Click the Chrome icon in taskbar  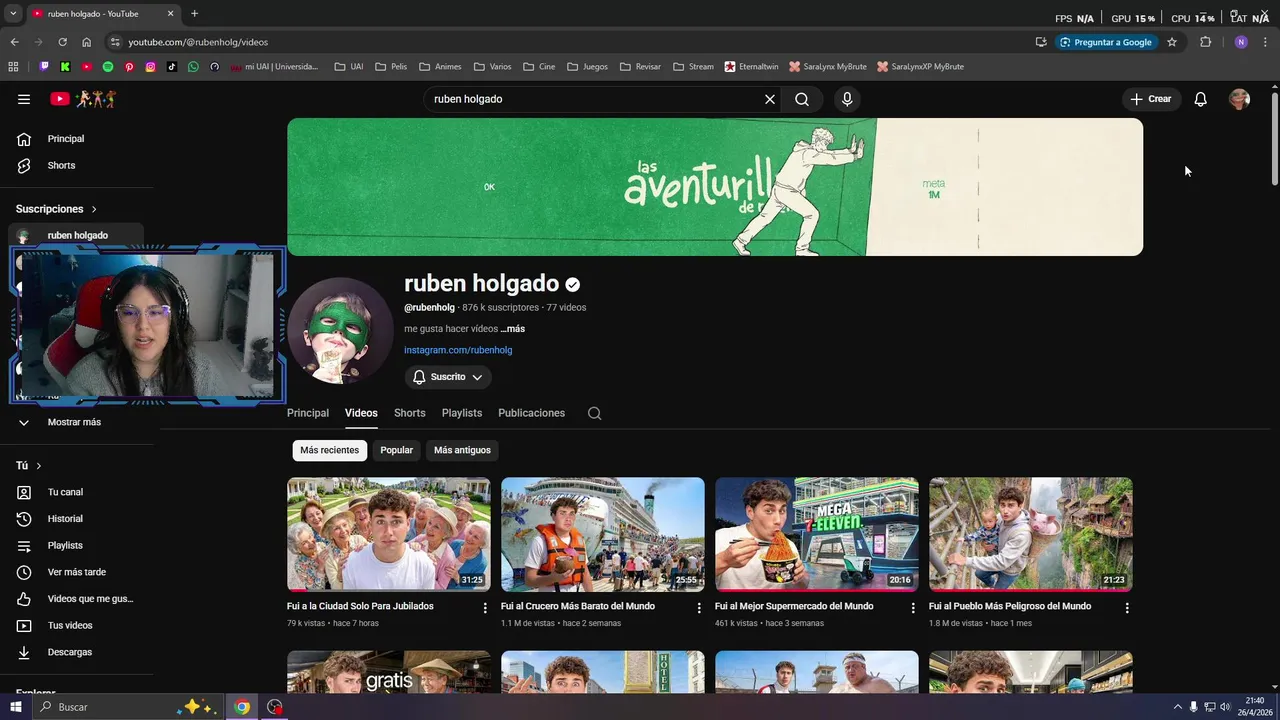click(x=242, y=707)
